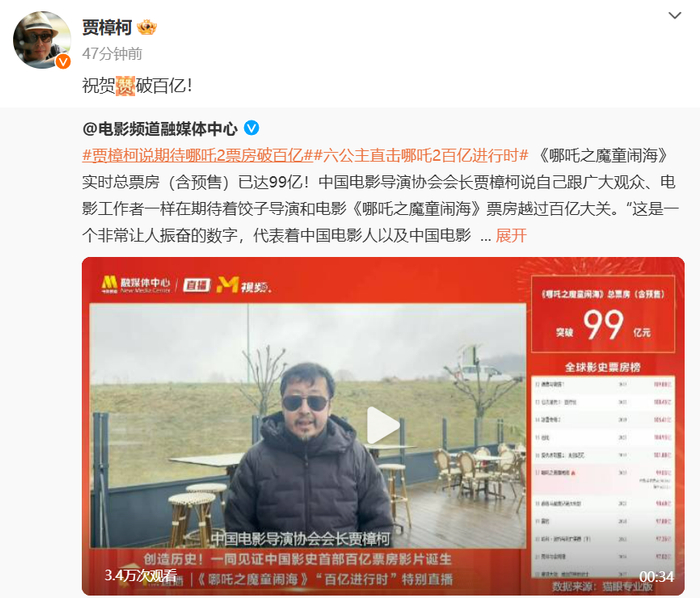Click the 3.4万次观看 view count
This screenshot has width=700, height=598.
coord(141,575)
